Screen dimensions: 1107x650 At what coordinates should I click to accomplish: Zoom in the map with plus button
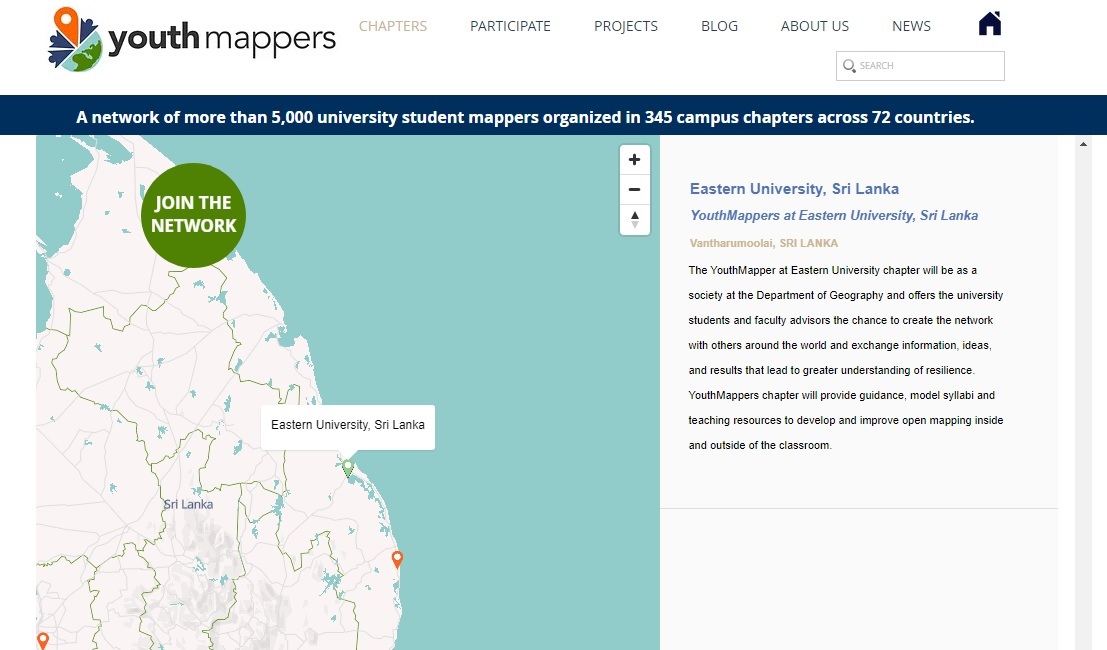point(634,160)
